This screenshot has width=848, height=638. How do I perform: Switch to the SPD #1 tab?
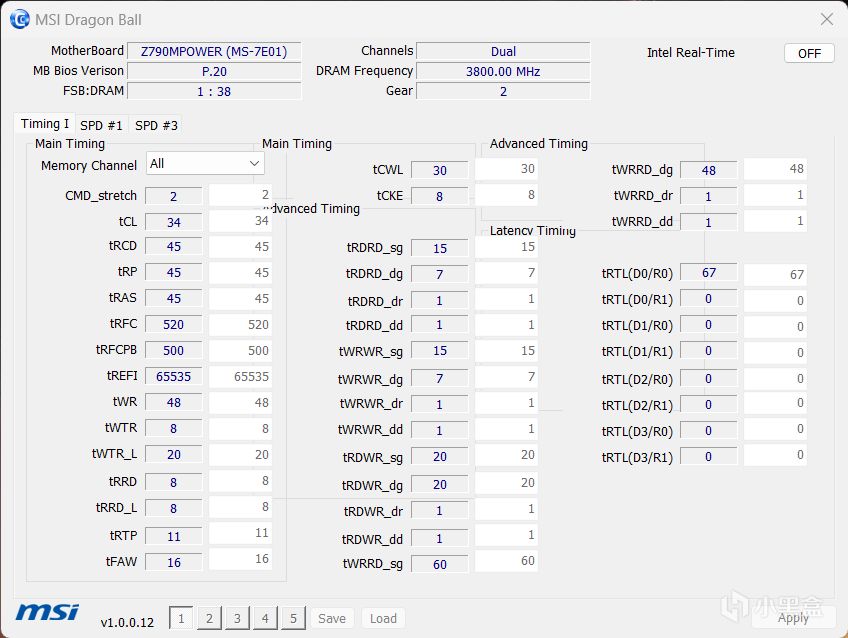click(101, 125)
